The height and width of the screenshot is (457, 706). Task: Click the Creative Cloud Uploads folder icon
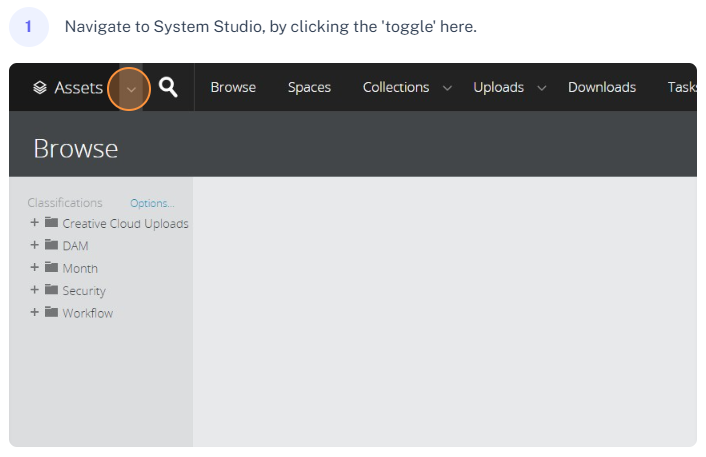coord(51,223)
